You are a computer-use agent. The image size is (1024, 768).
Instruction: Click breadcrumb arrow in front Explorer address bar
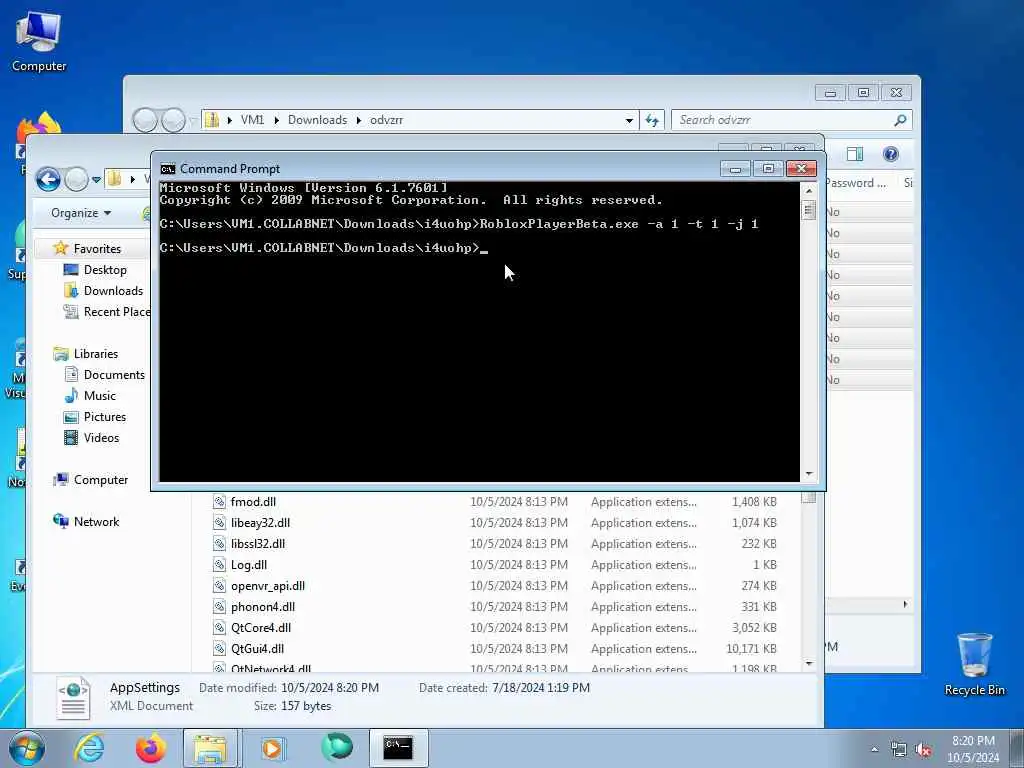[133, 179]
